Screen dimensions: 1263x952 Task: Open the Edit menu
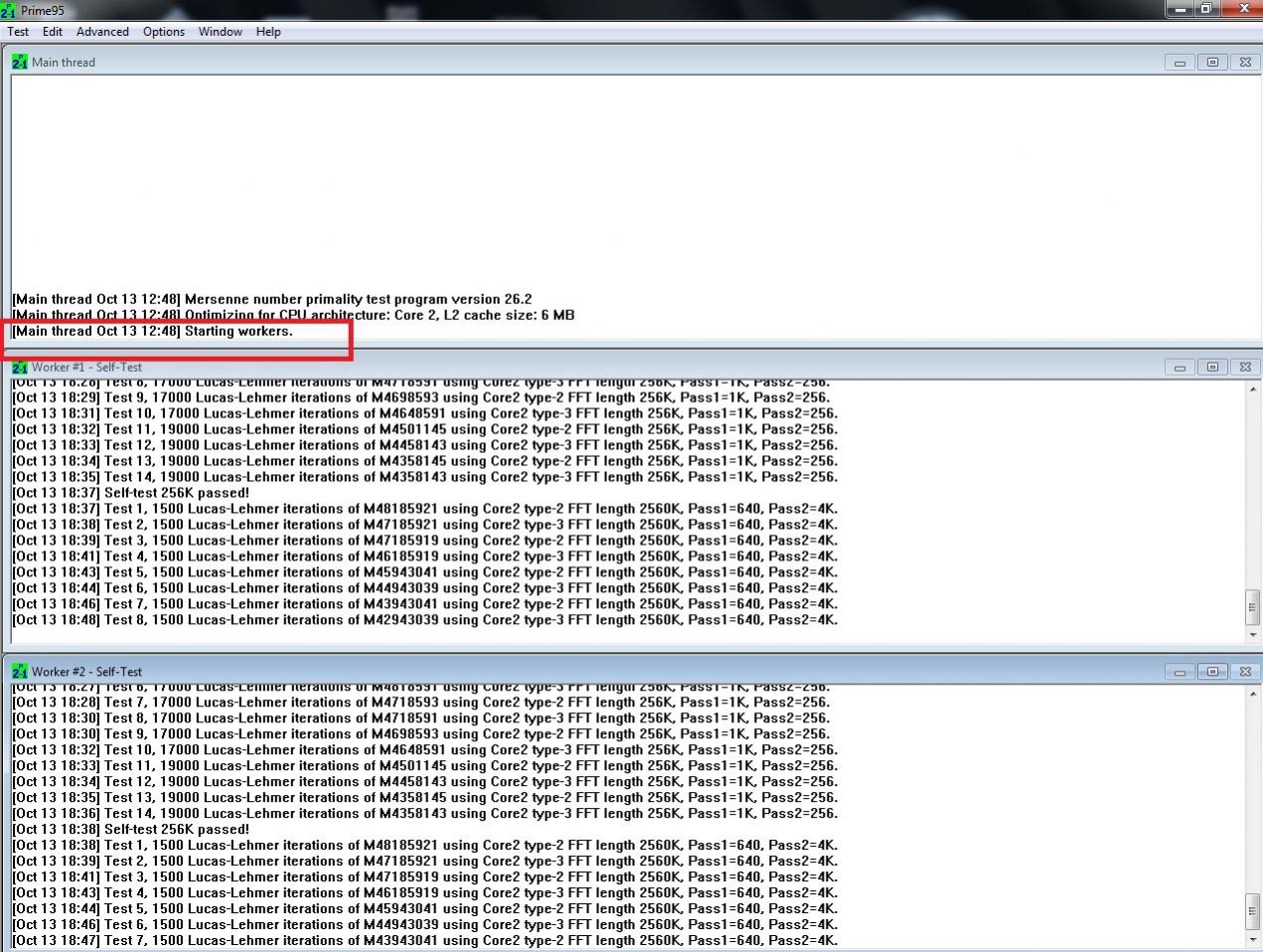(x=53, y=32)
